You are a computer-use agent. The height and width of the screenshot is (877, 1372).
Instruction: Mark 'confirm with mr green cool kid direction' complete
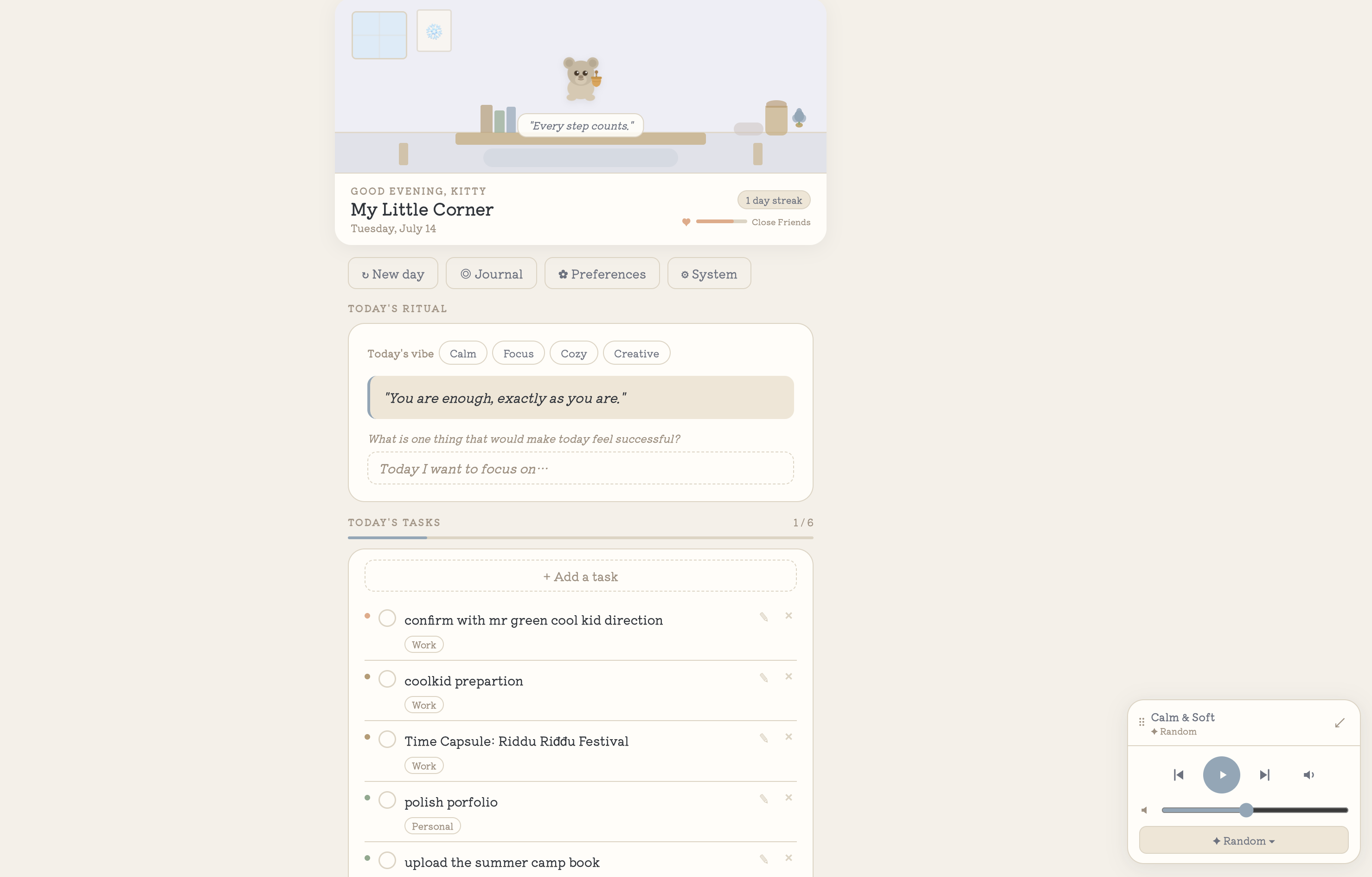(x=387, y=618)
